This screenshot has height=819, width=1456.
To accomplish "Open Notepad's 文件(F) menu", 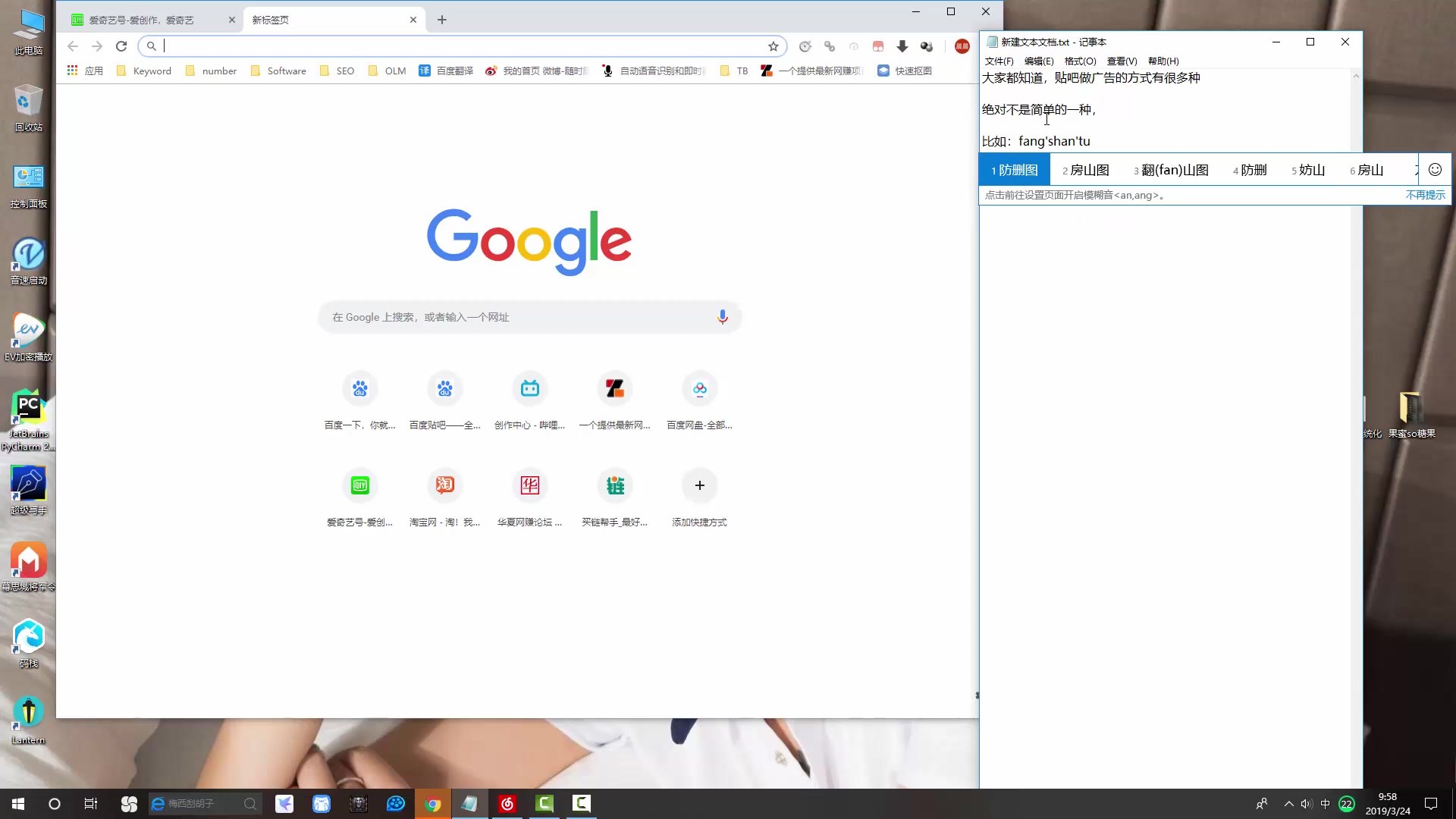I will 999,61.
